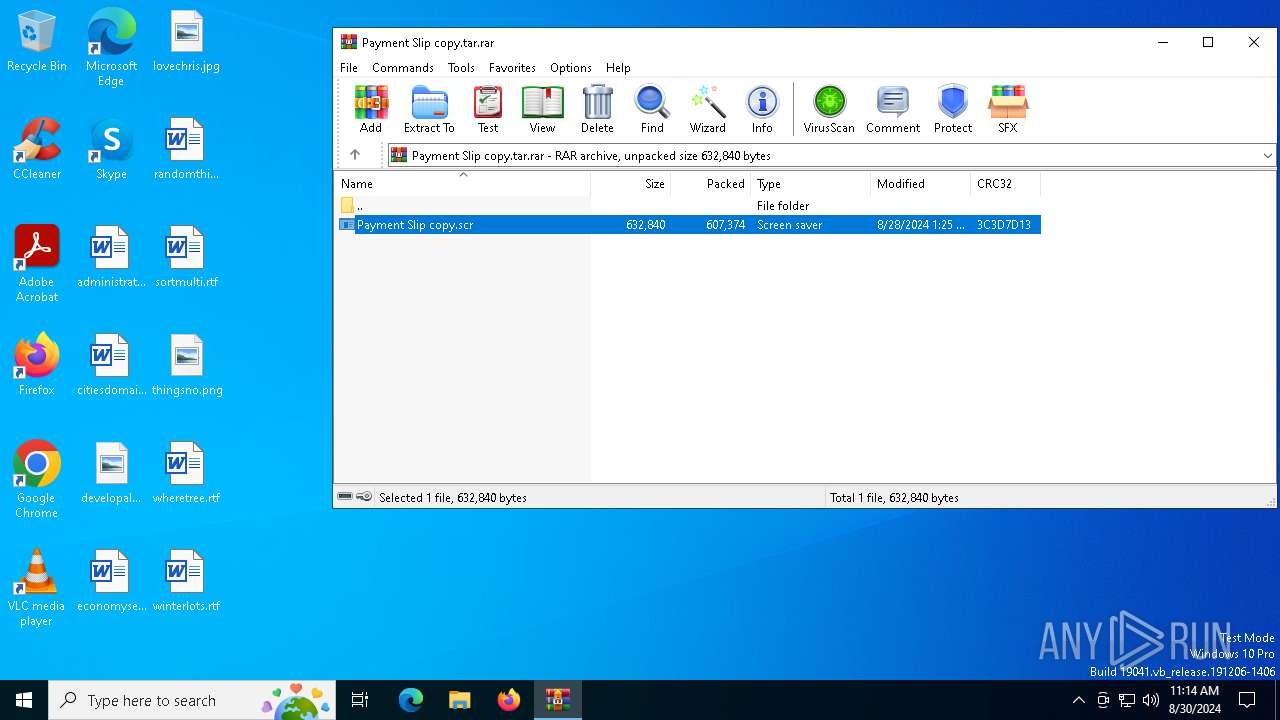Click the Add toolbar icon in WinRAR
Image resolution: width=1280 pixels, height=720 pixels.
point(371,109)
